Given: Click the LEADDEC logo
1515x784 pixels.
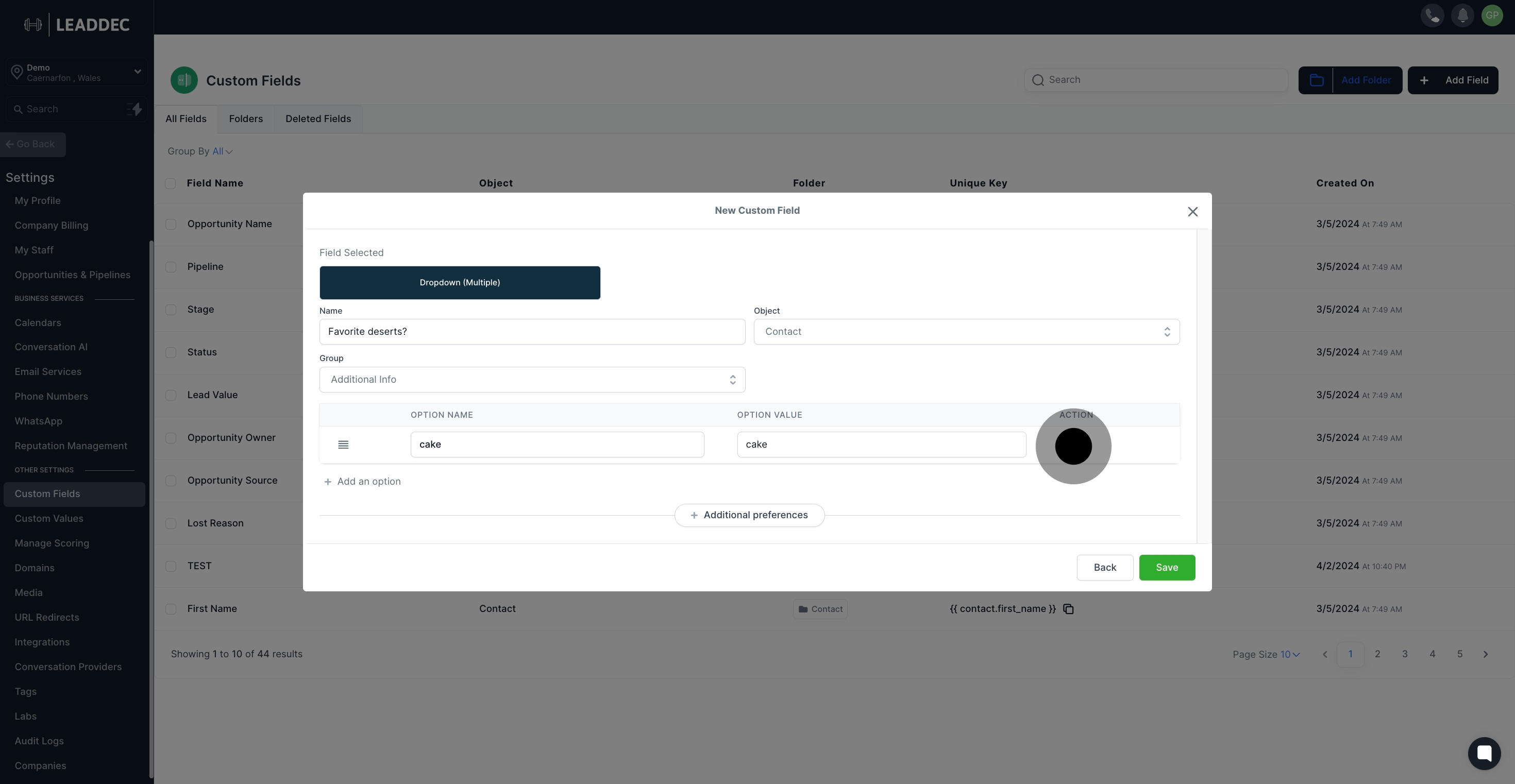Looking at the screenshot, I should [x=76, y=24].
